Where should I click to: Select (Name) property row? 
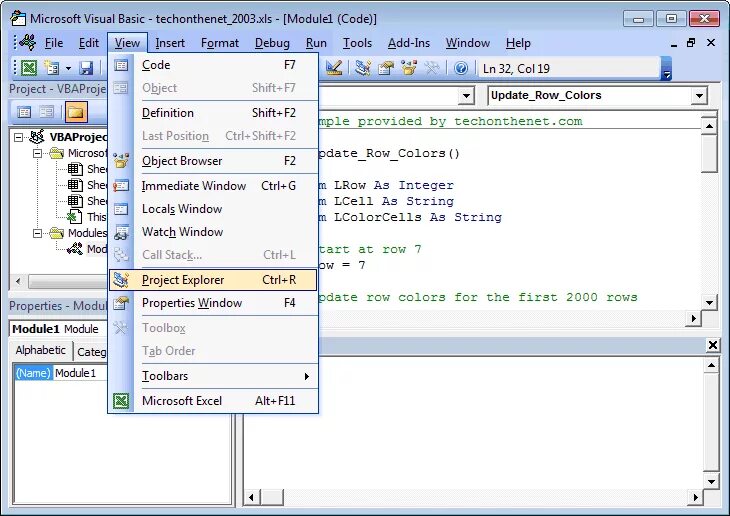tap(33, 373)
